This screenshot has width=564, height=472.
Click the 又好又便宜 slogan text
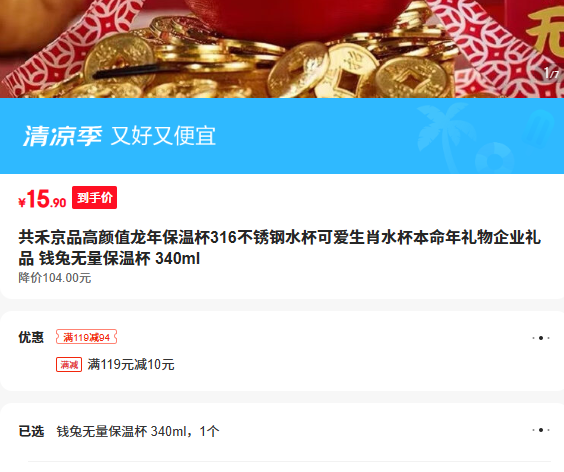click(x=163, y=136)
